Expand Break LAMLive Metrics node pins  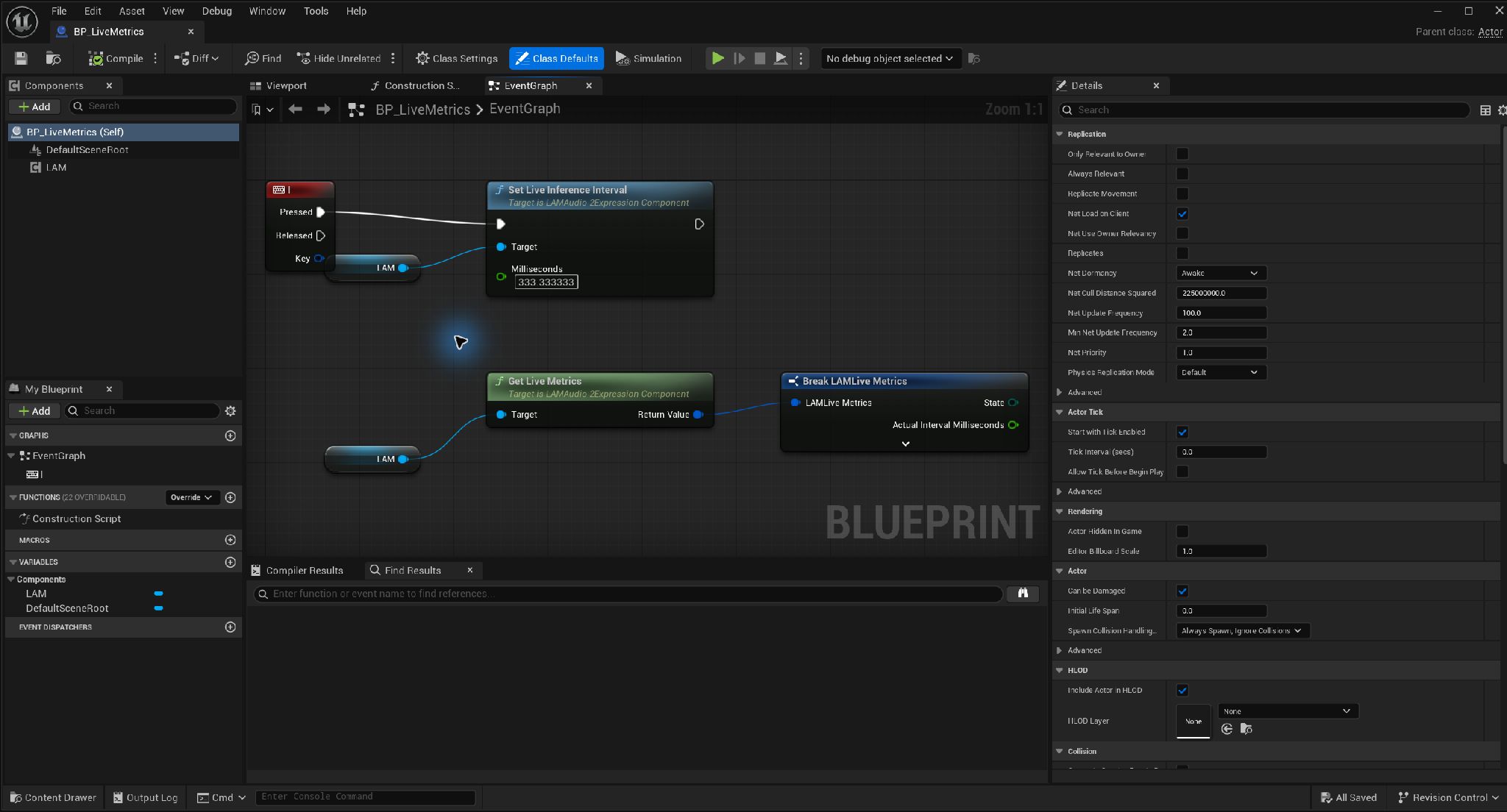(905, 444)
